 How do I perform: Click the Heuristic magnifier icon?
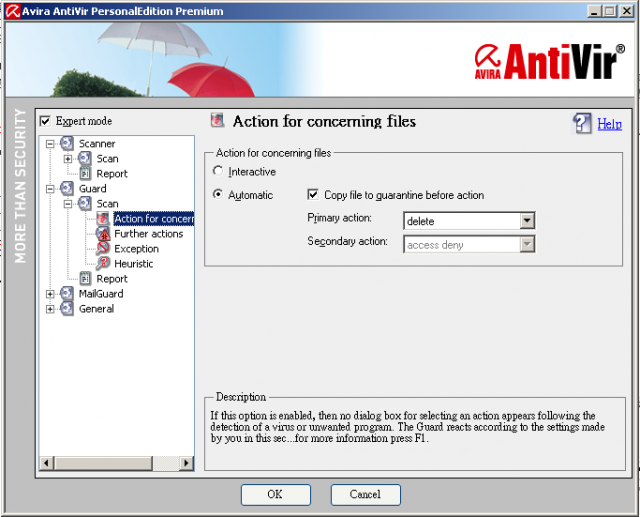pyautogui.click(x=103, y=263)
